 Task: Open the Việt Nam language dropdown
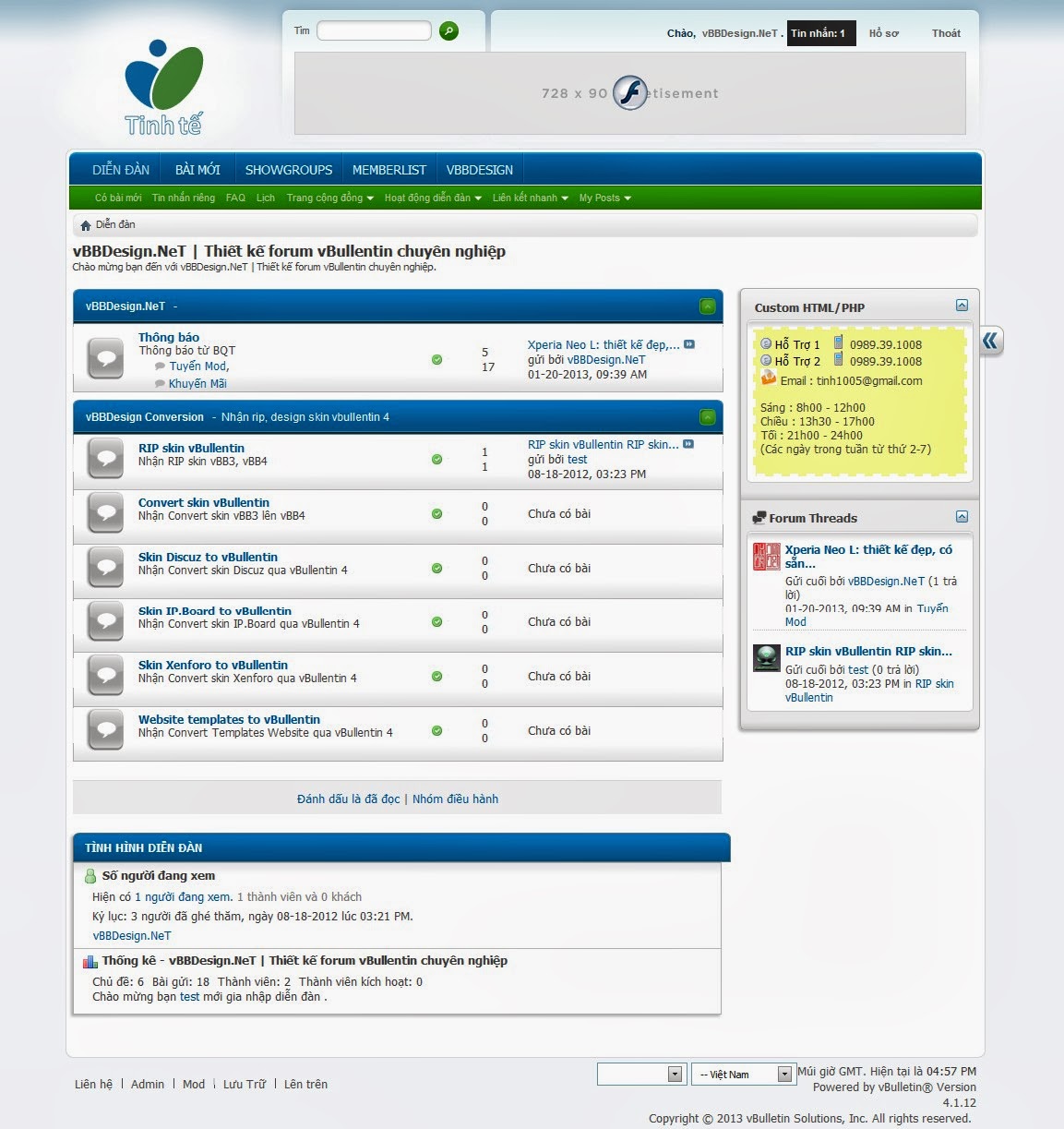(x=742, y=1074)
